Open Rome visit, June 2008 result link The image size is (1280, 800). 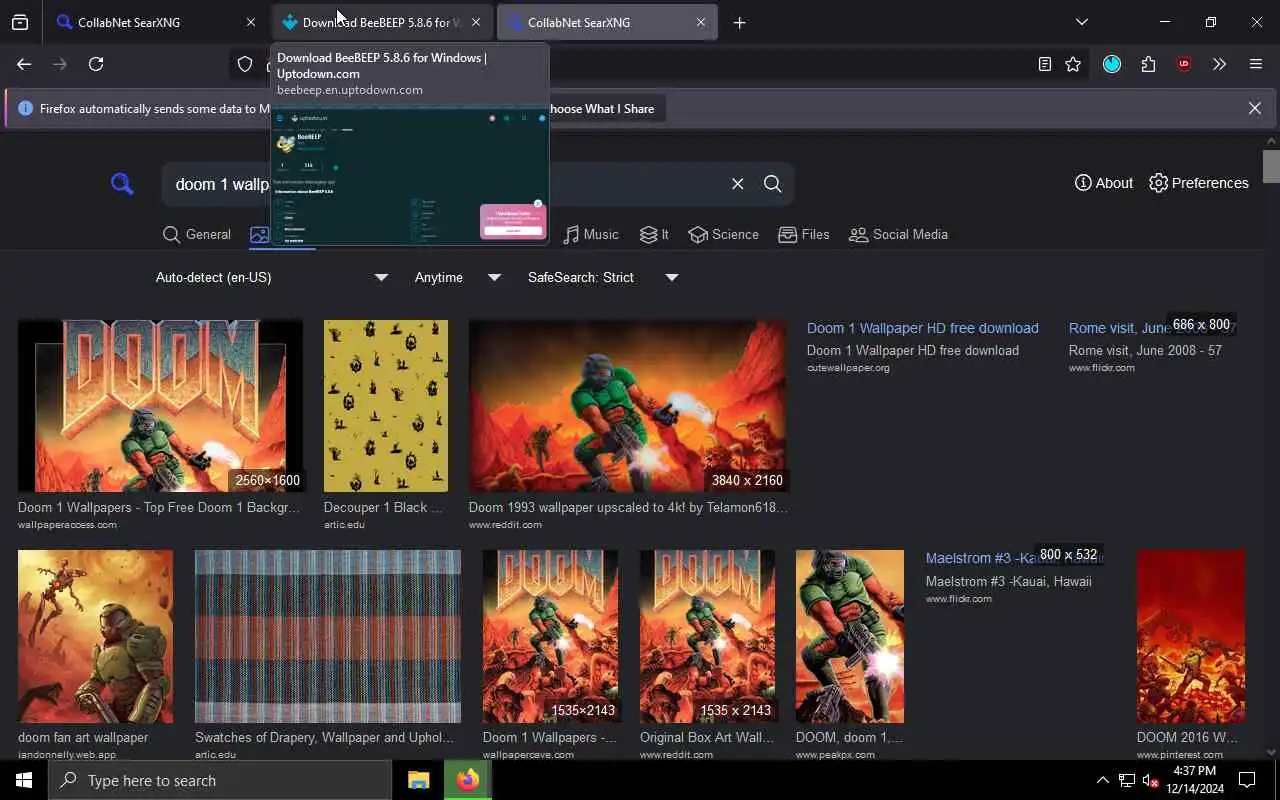pos(1119,328)
